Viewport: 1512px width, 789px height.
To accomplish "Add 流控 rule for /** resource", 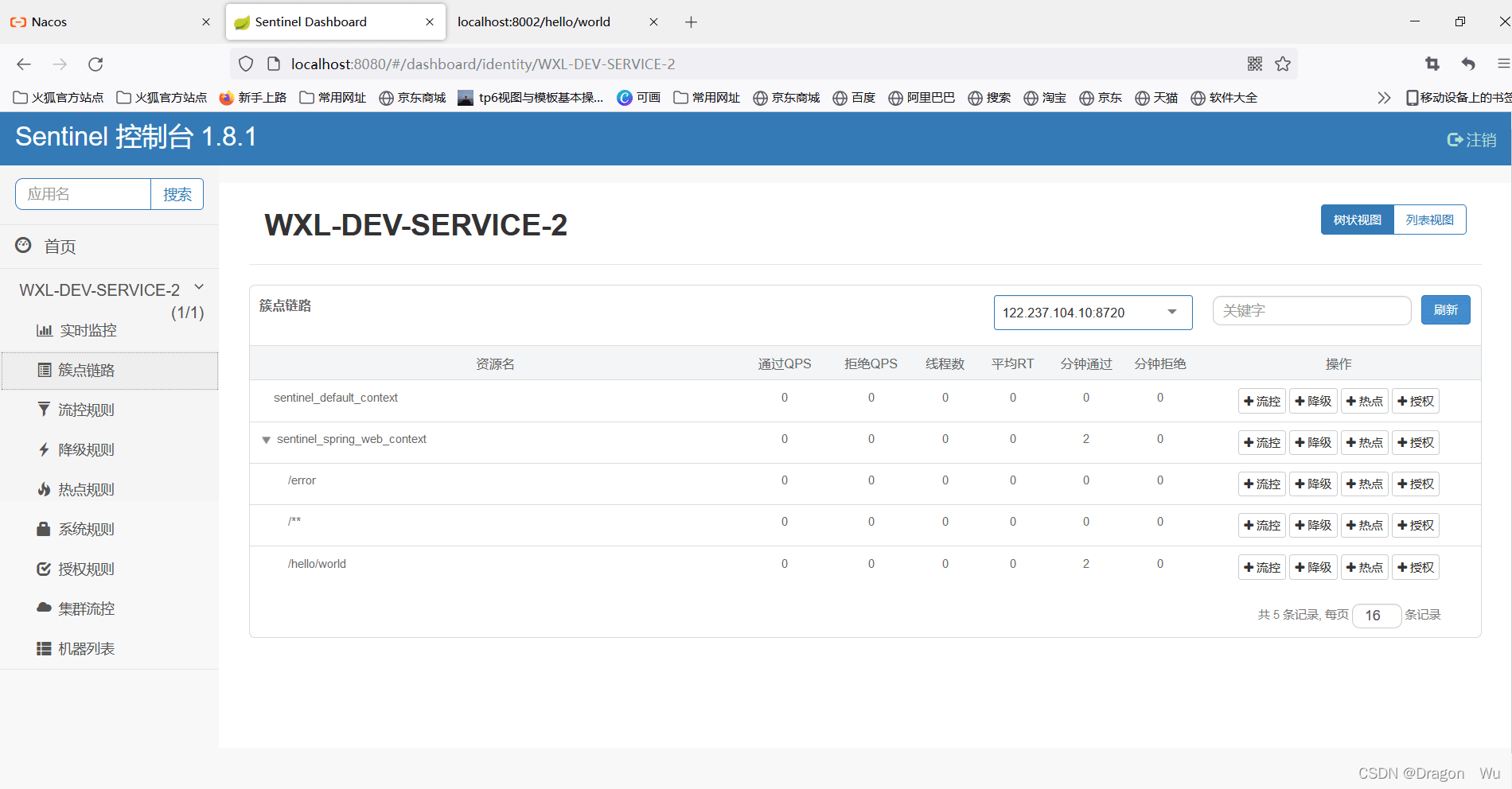I will (1262, 525).
